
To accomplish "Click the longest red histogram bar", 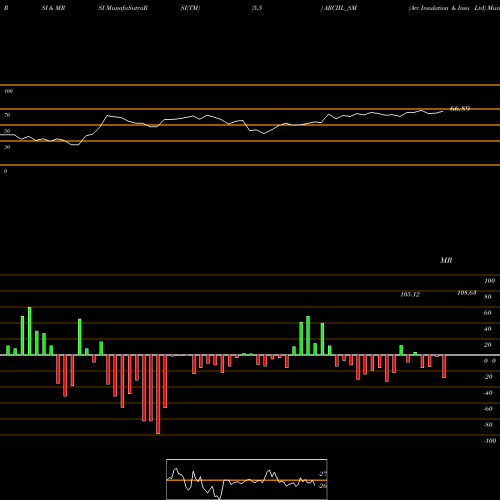I will point(158,394).
